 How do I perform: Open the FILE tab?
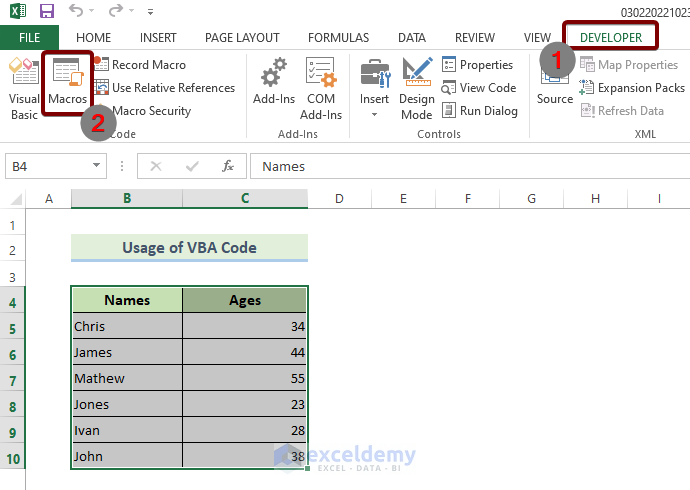tap(30, 38)
